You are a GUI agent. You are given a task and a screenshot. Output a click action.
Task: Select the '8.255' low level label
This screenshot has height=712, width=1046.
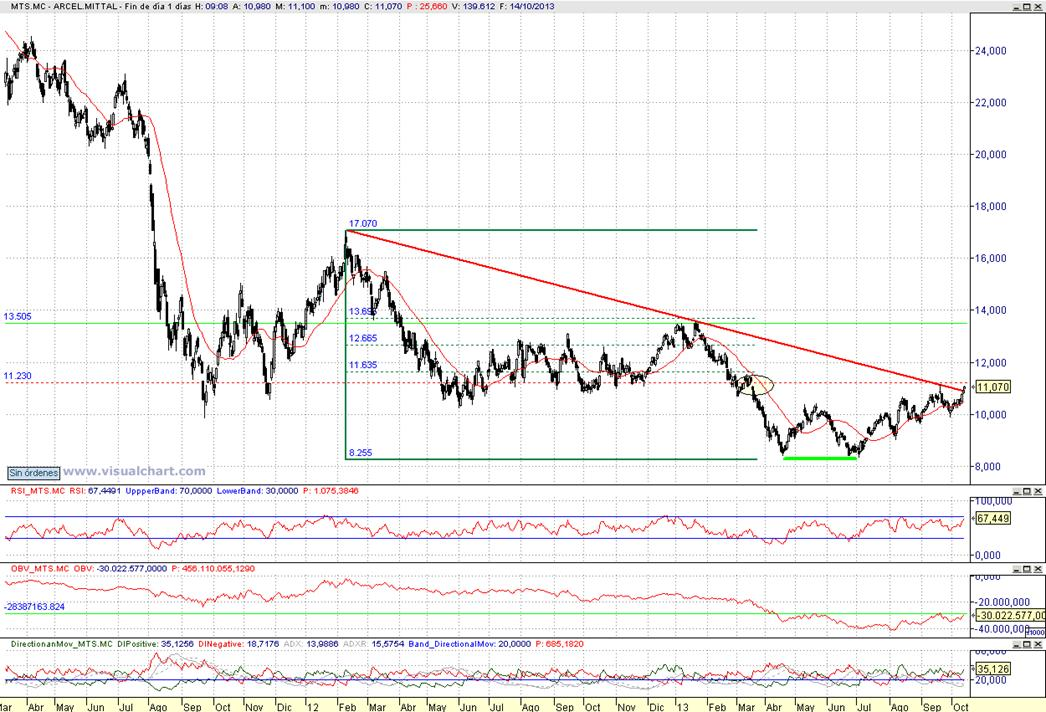[x=361, y=452]
